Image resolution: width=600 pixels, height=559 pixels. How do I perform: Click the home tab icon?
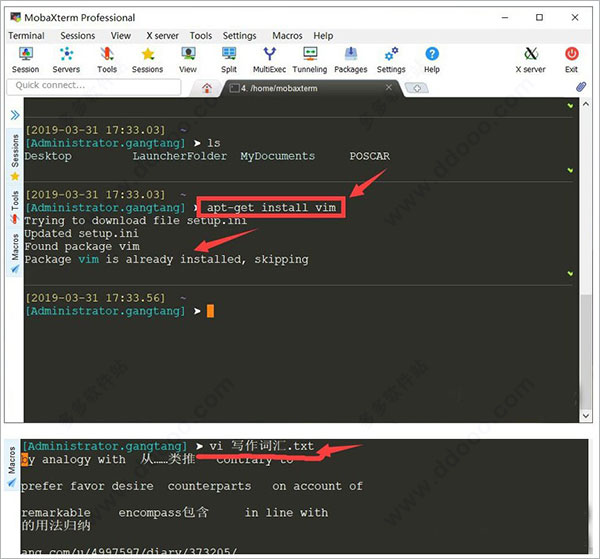[x=207, y=87]
